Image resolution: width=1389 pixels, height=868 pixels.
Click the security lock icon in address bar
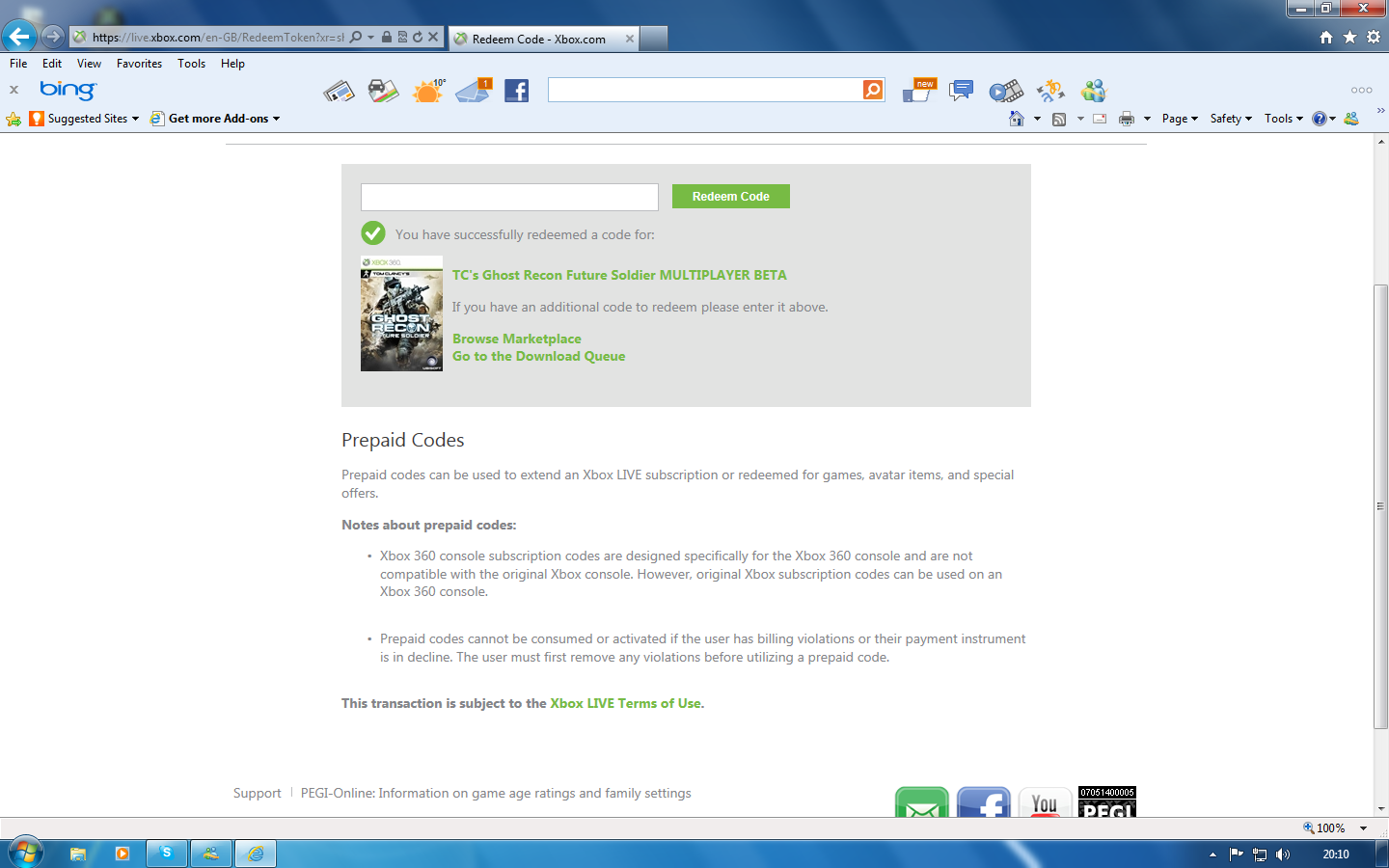(387, 37)
